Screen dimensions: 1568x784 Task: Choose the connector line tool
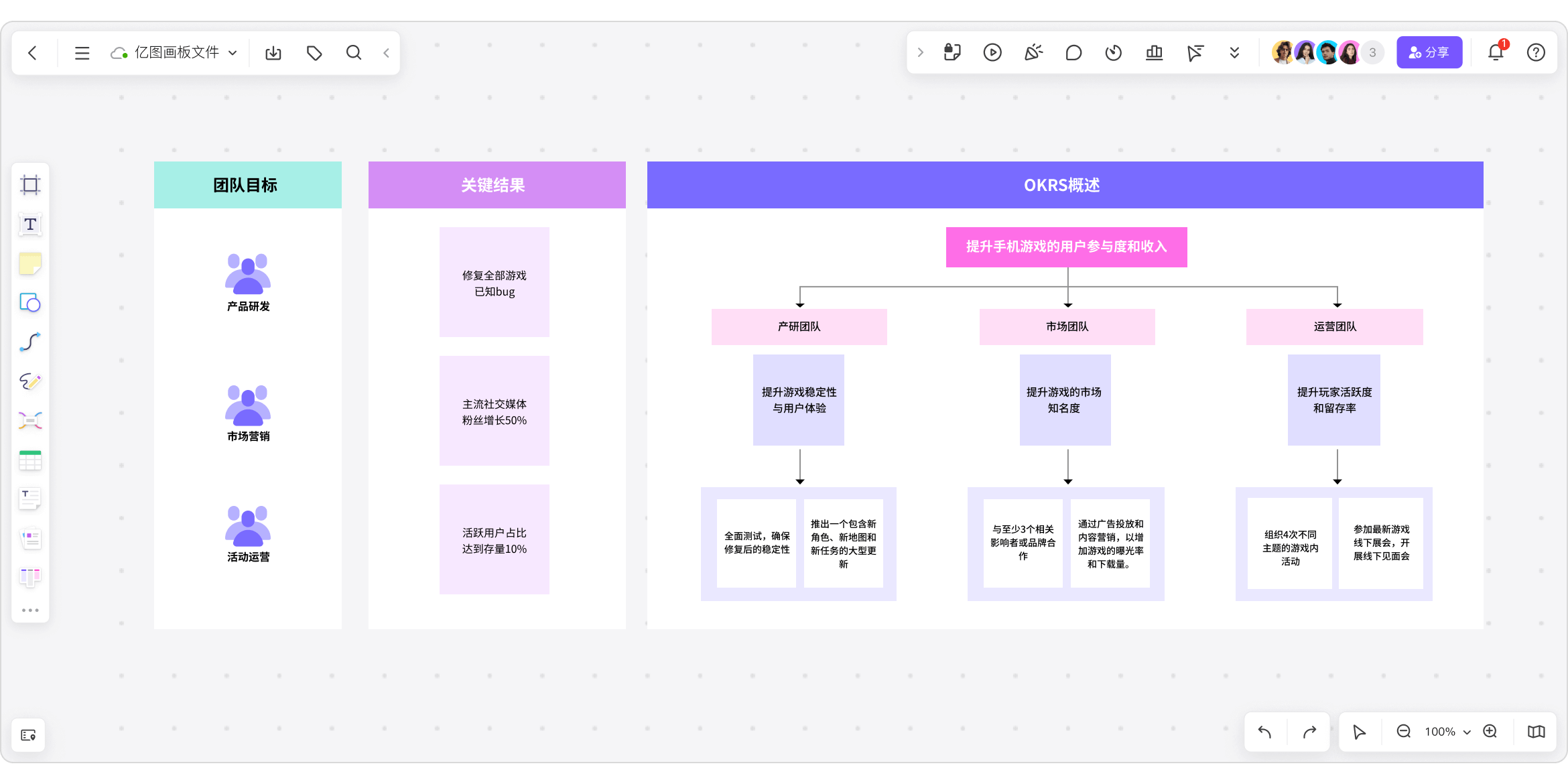30,342
